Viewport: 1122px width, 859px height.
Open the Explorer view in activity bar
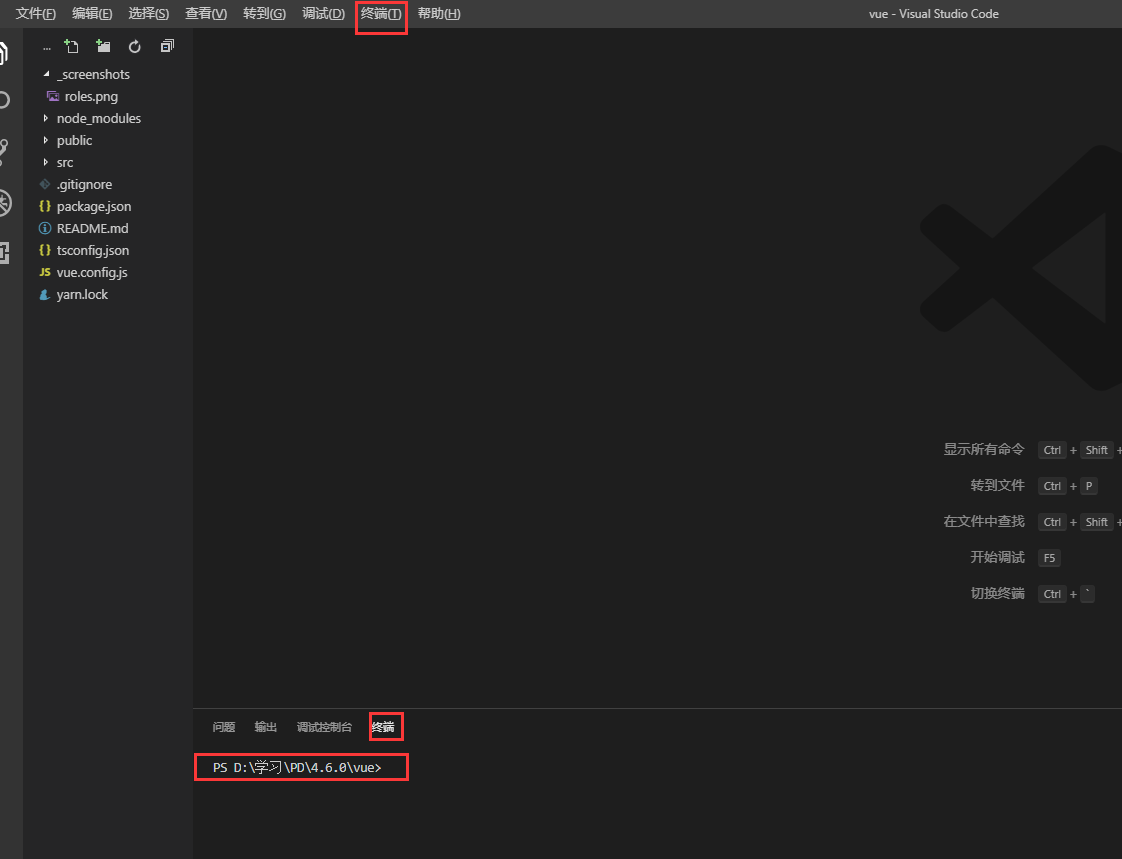(x=3, y=54)
